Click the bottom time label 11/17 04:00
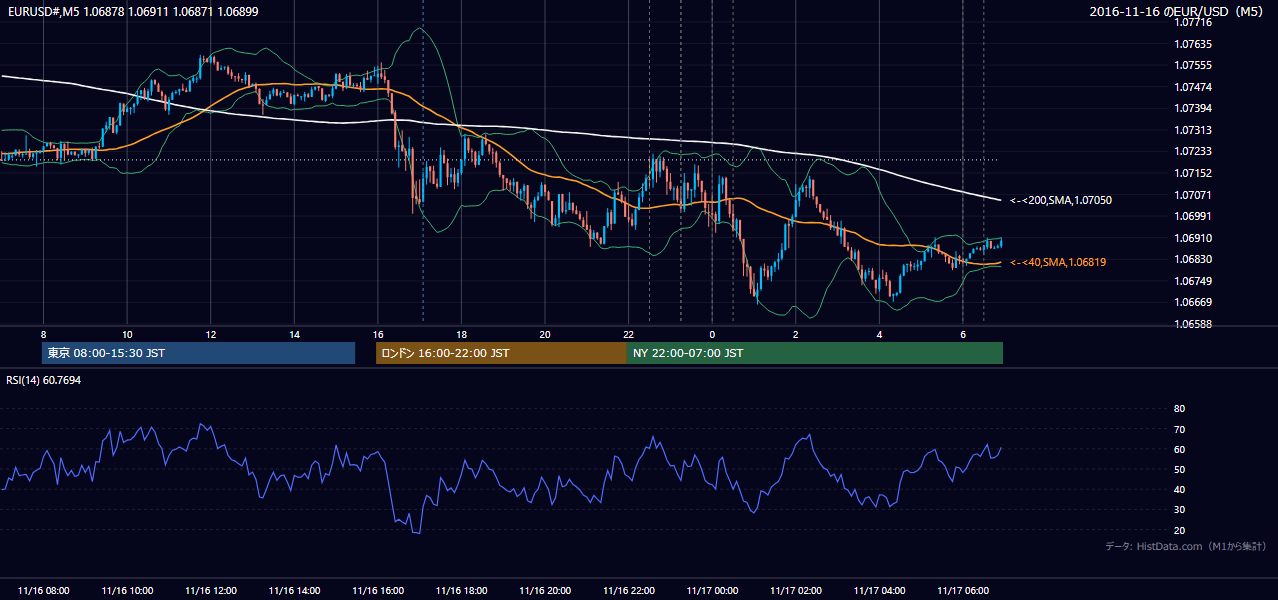The image size is (1278, 600). [879, 591]
